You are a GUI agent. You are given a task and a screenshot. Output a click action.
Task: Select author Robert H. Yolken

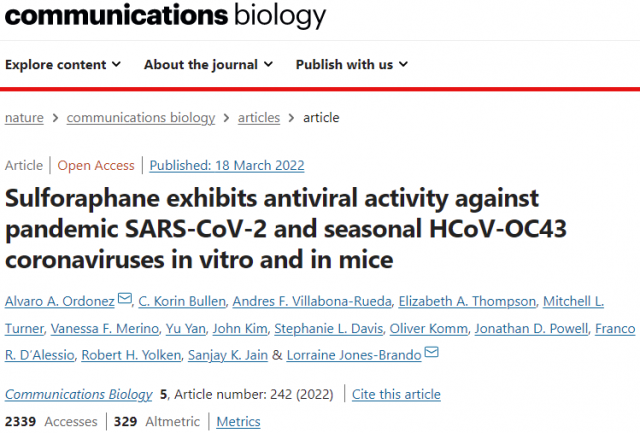131,355
